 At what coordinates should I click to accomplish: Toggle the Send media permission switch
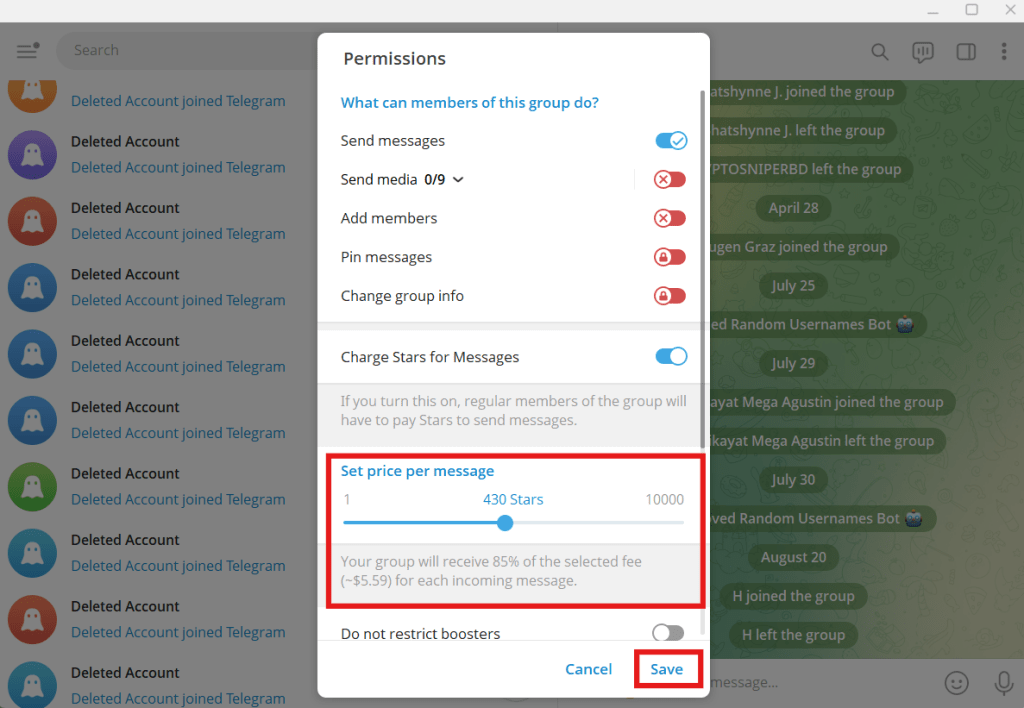pyautogui.click(x=670, y=180)
